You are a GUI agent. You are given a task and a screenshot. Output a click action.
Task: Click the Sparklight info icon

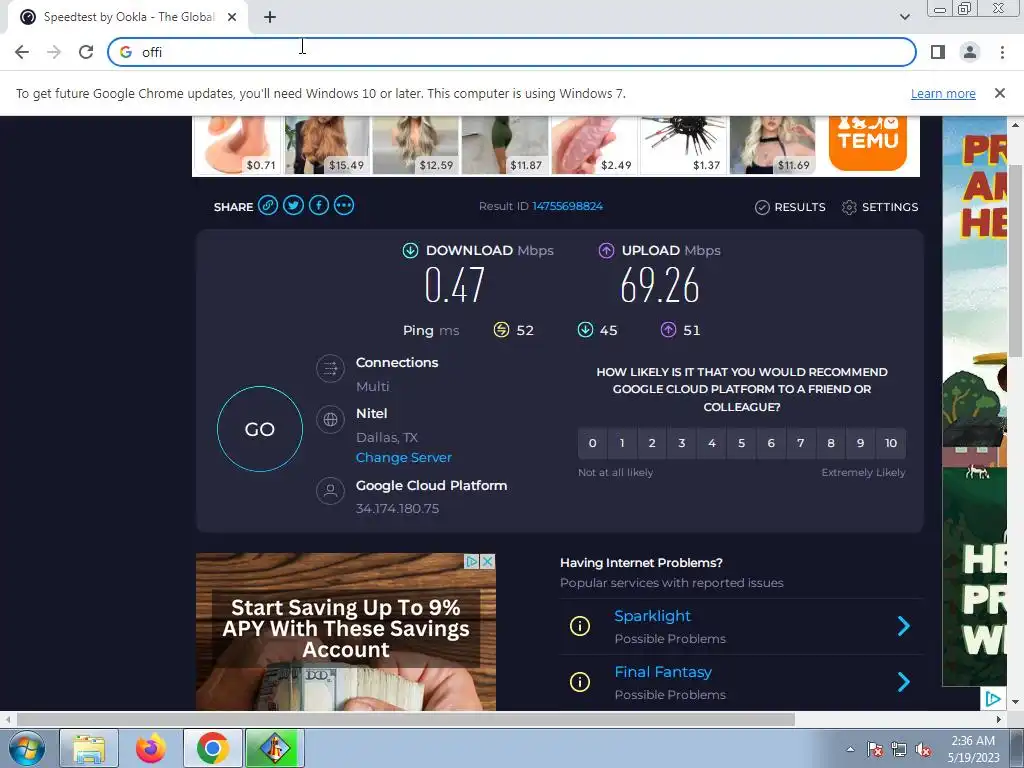click(580, 626)
